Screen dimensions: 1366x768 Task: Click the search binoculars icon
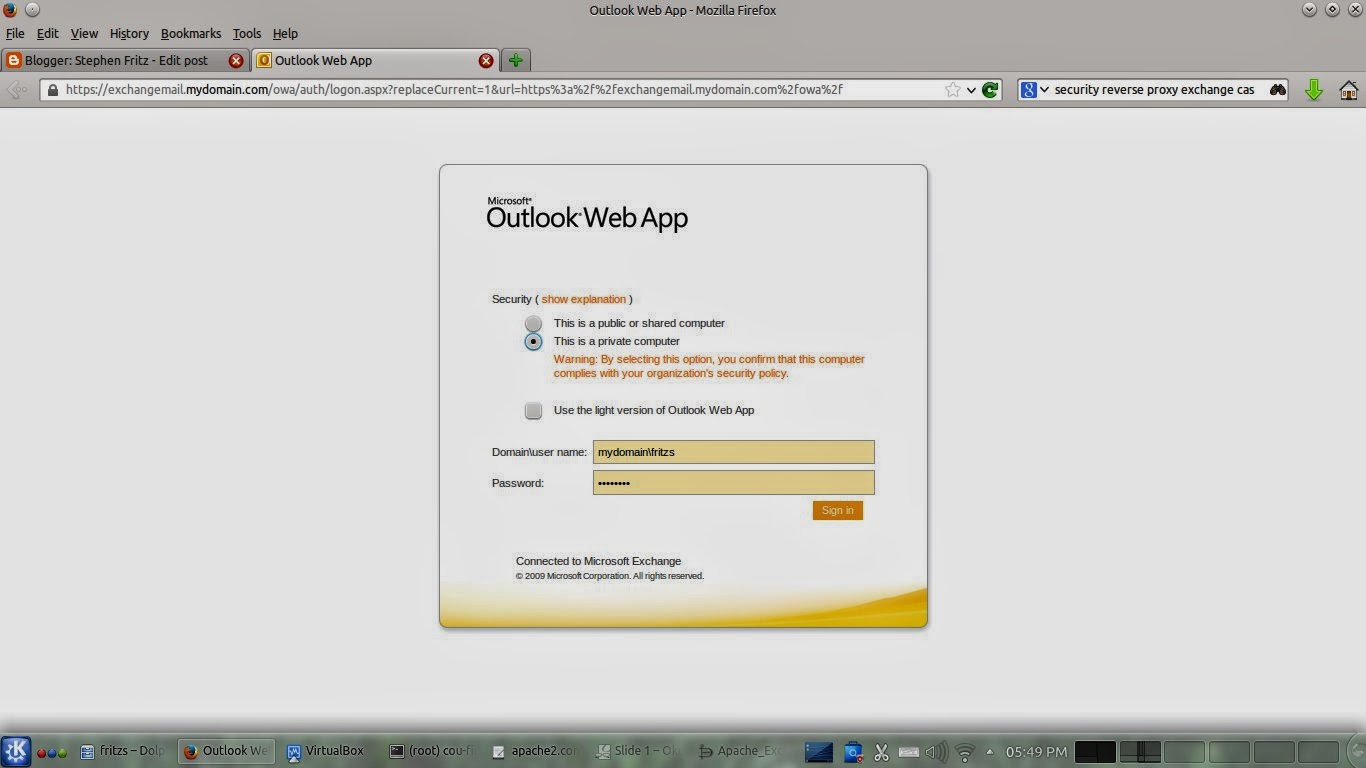click(1278, 90)
